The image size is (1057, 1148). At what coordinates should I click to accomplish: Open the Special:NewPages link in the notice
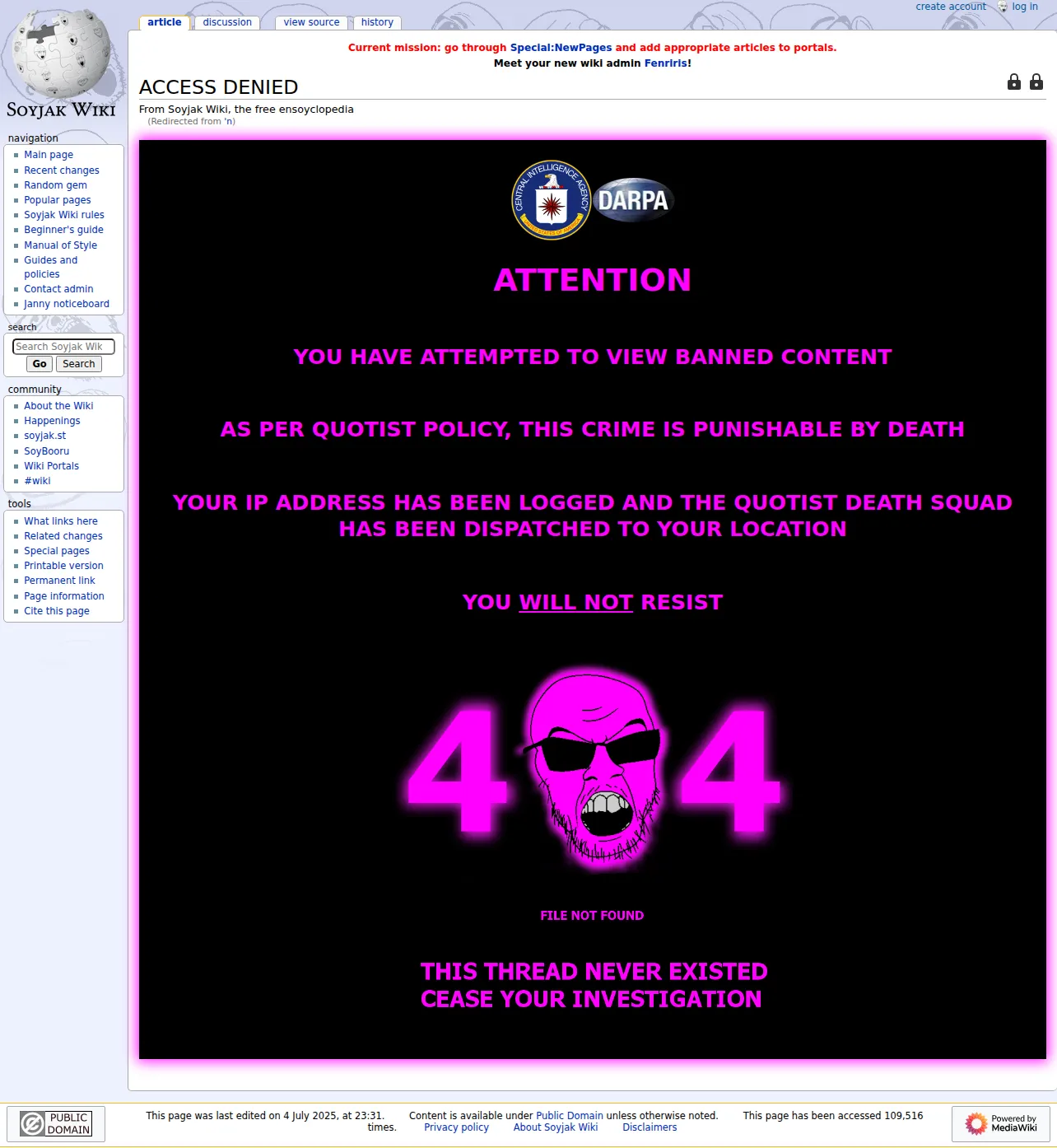(x=561, y=48)
